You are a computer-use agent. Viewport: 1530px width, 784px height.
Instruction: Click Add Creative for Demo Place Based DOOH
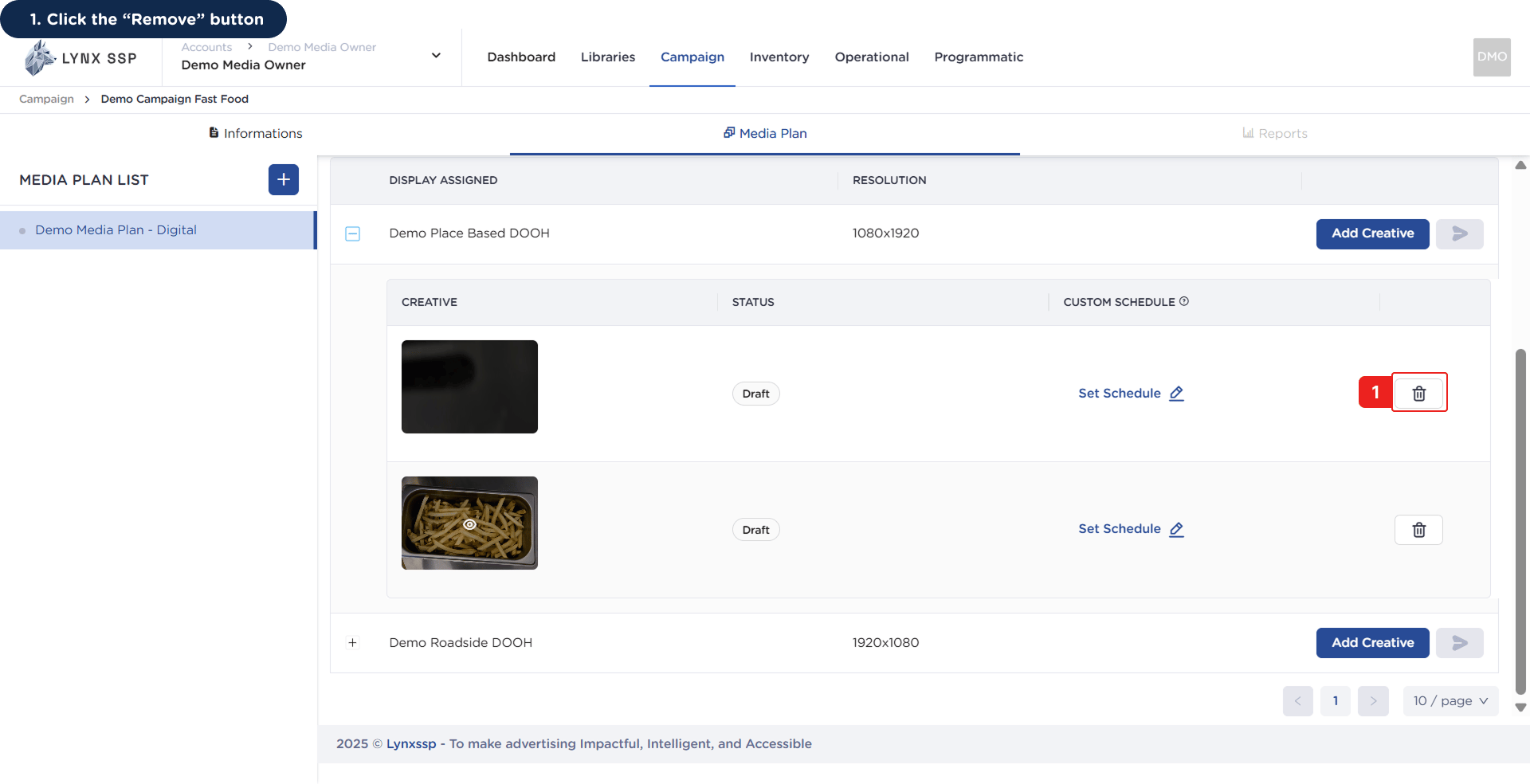tap(1372, 233)
